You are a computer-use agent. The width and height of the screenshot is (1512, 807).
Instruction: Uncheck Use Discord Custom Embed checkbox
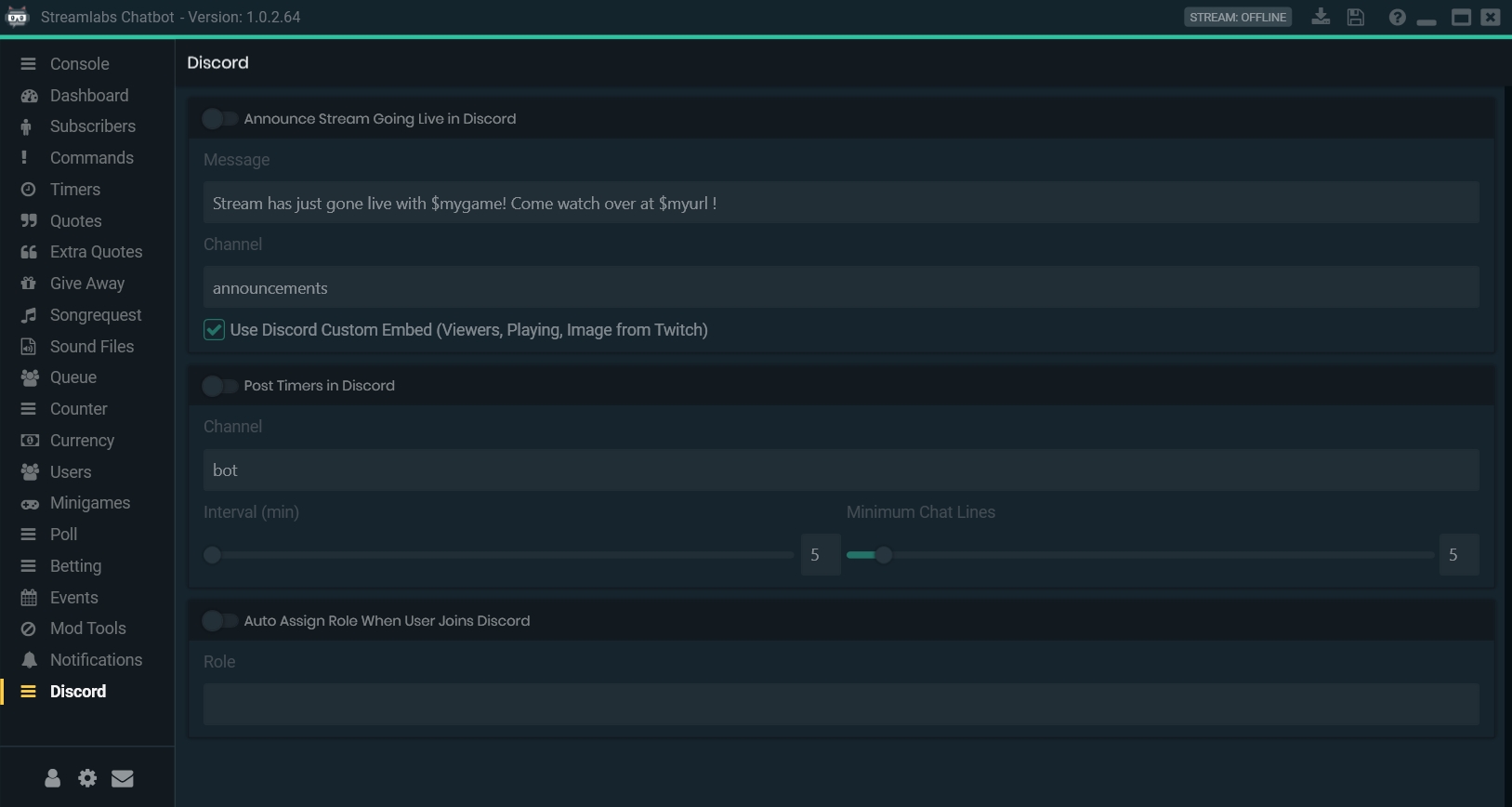215,330
